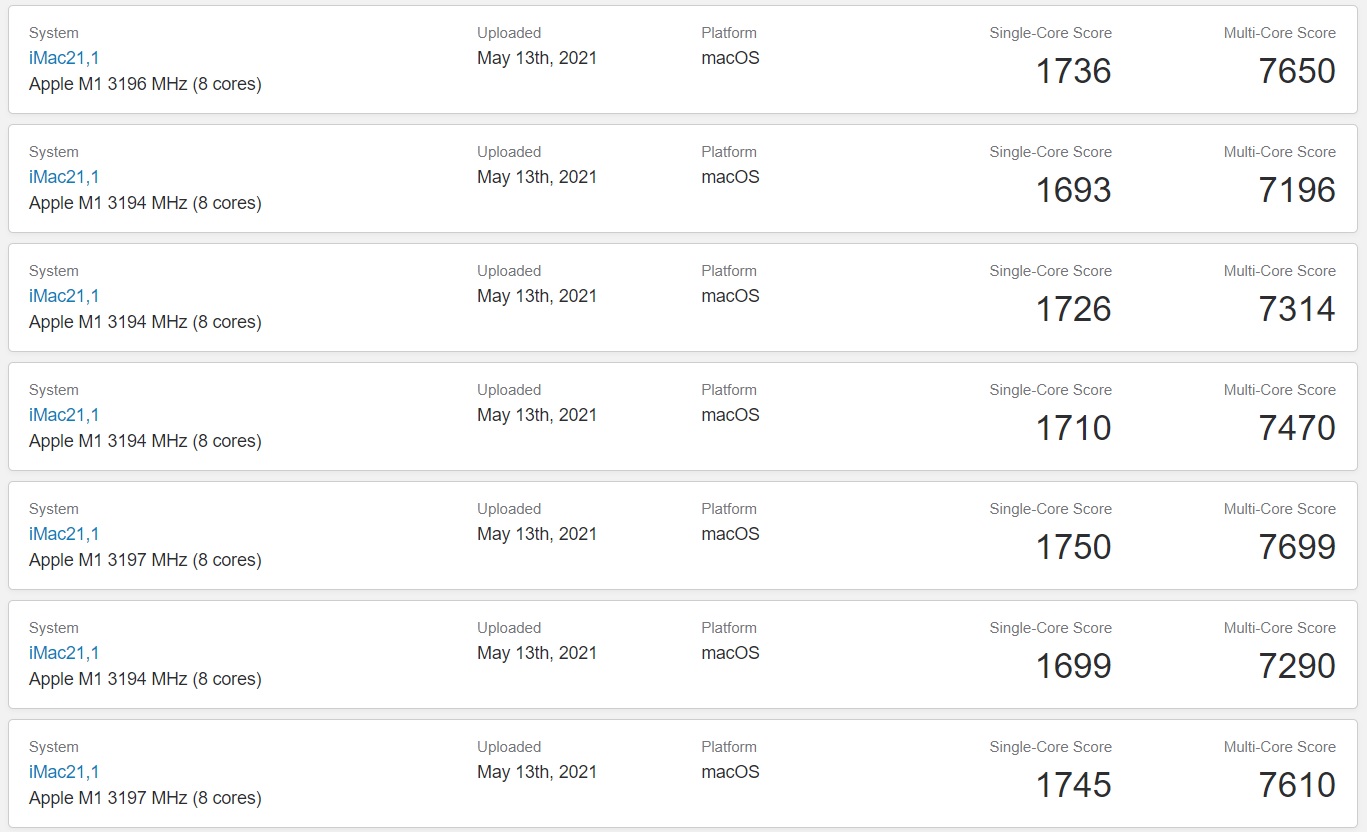
Task: Click the multi-core score 7650
Action: click(1297, 71)
